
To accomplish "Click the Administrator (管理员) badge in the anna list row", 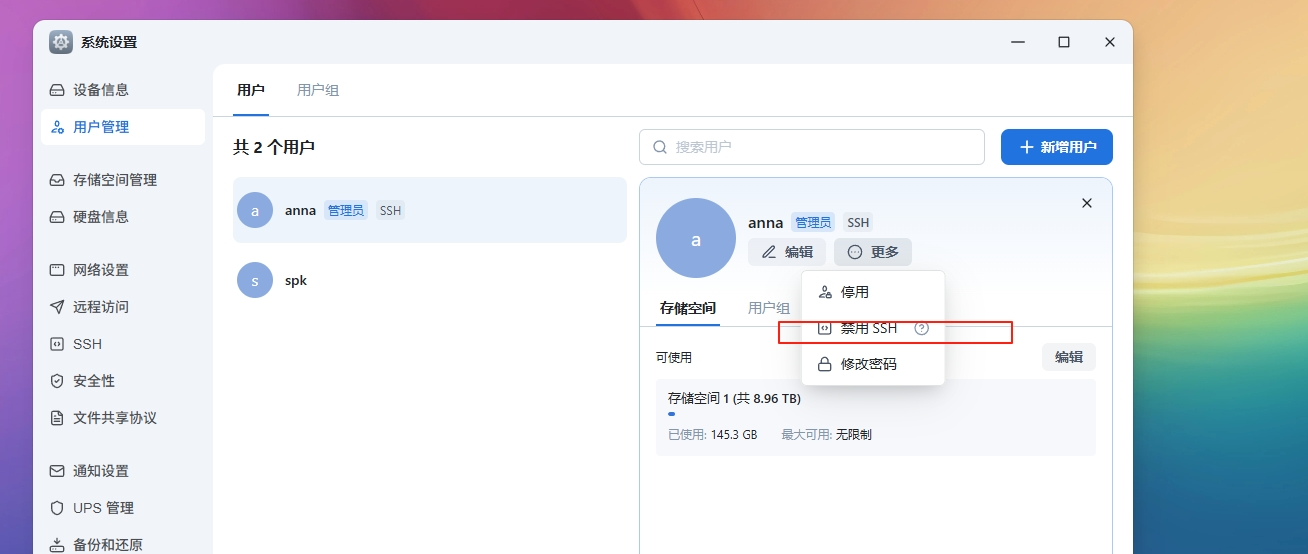I will click(x=346, y=210).
